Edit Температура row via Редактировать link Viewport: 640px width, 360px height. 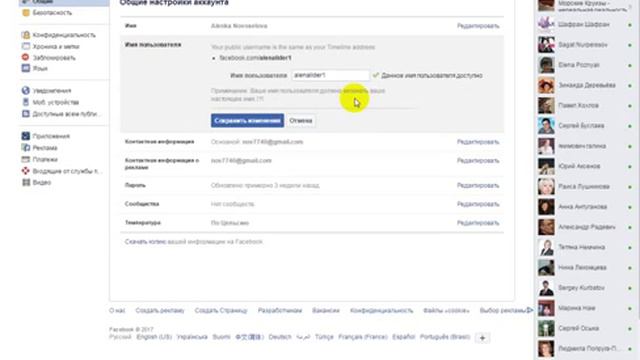(x=478, y=223)
